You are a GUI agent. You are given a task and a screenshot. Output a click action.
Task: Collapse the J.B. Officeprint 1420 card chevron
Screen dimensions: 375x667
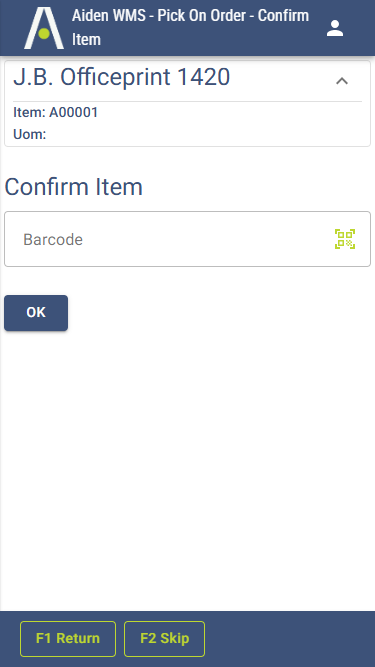(x=342, y=81)
